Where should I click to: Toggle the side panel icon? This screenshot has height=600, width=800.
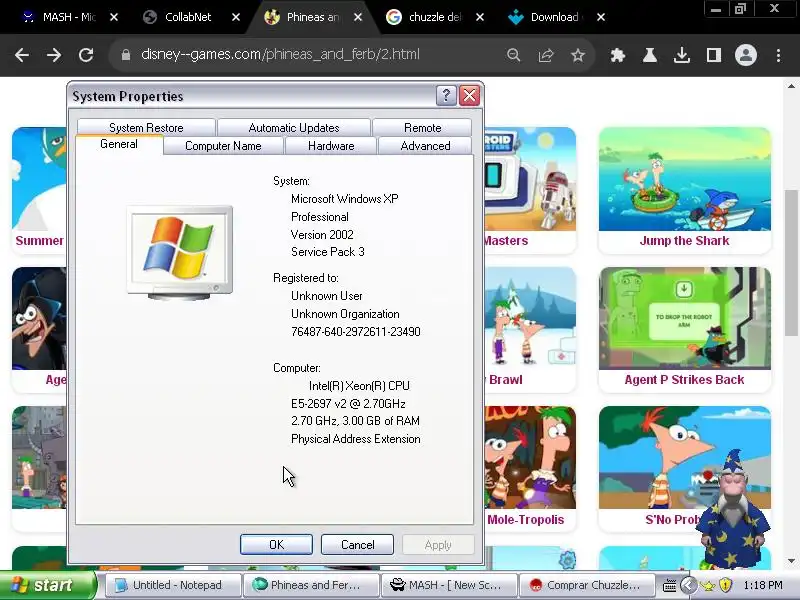pos(713,55)
